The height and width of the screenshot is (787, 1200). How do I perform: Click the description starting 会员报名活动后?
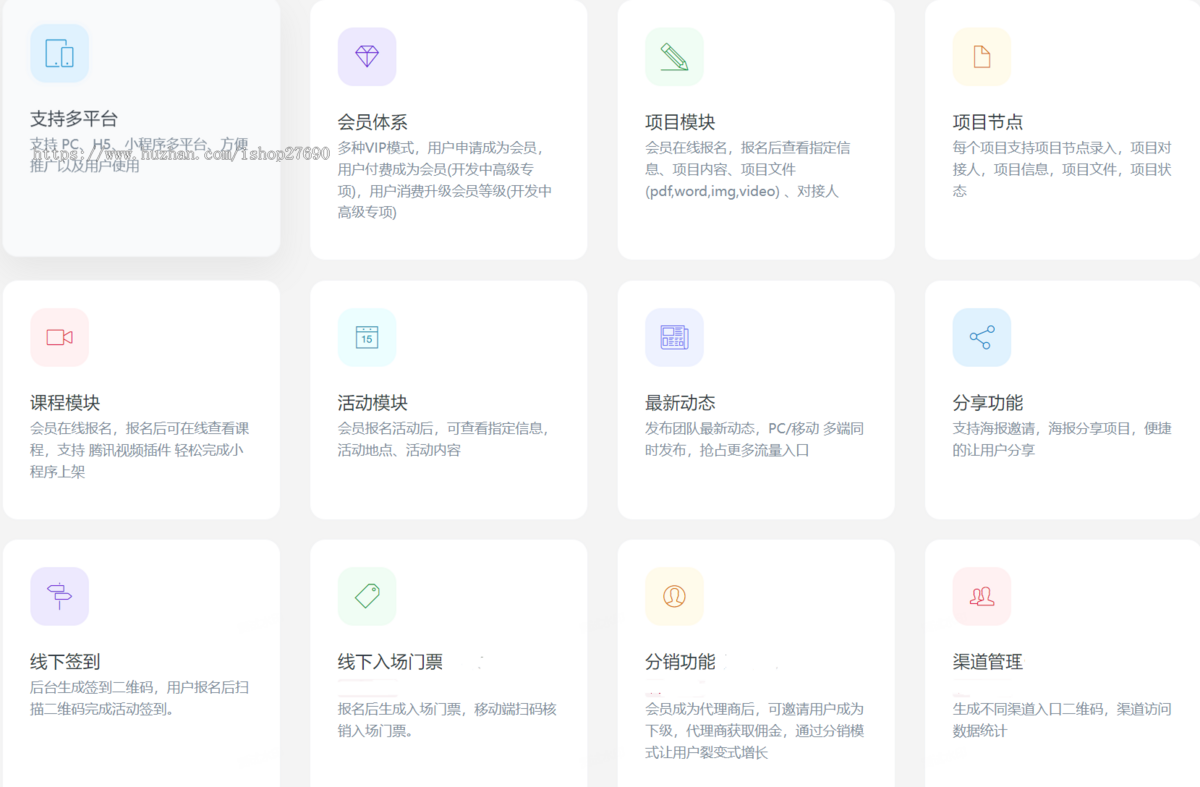(x=444, y=439)
